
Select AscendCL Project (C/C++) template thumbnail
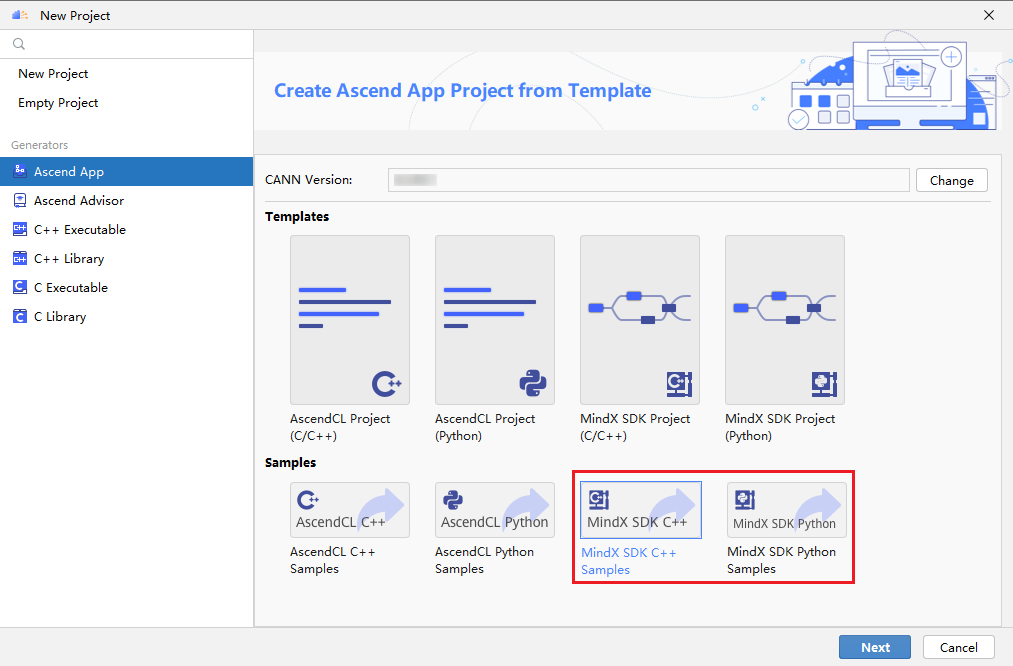pyautogui.click(x=350, y=320)
